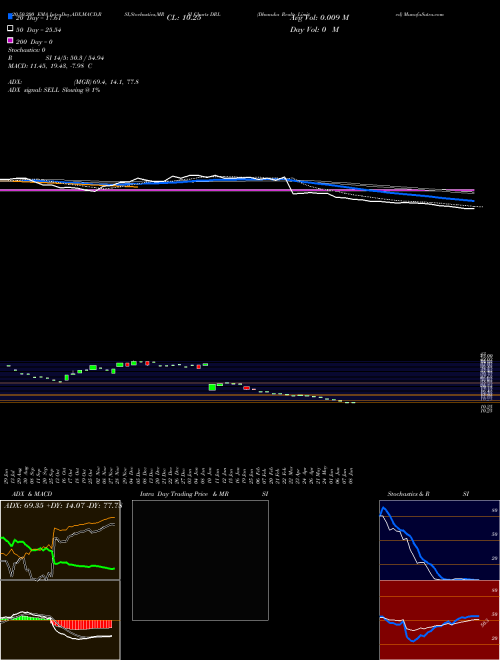Click the 'ADX signal: SELL' text
Screen dimensions: 500x660
point(34,90)
